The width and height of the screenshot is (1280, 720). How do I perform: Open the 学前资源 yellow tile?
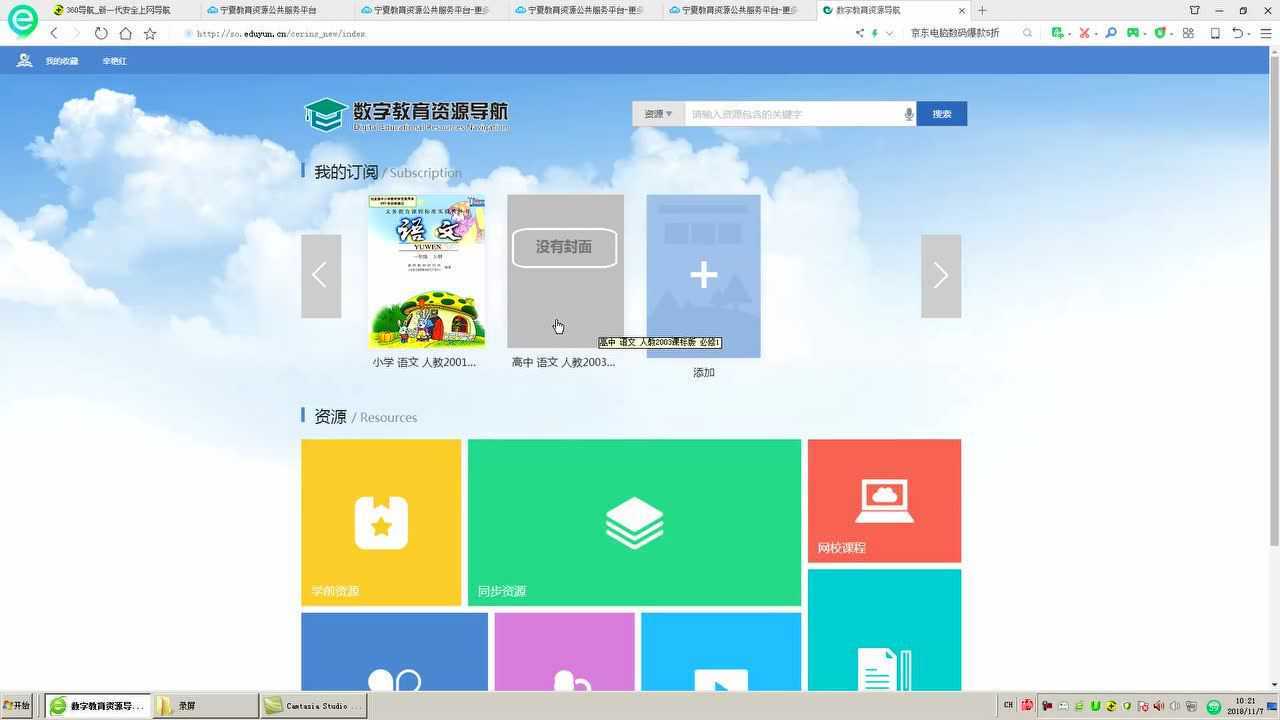[381, 522]
